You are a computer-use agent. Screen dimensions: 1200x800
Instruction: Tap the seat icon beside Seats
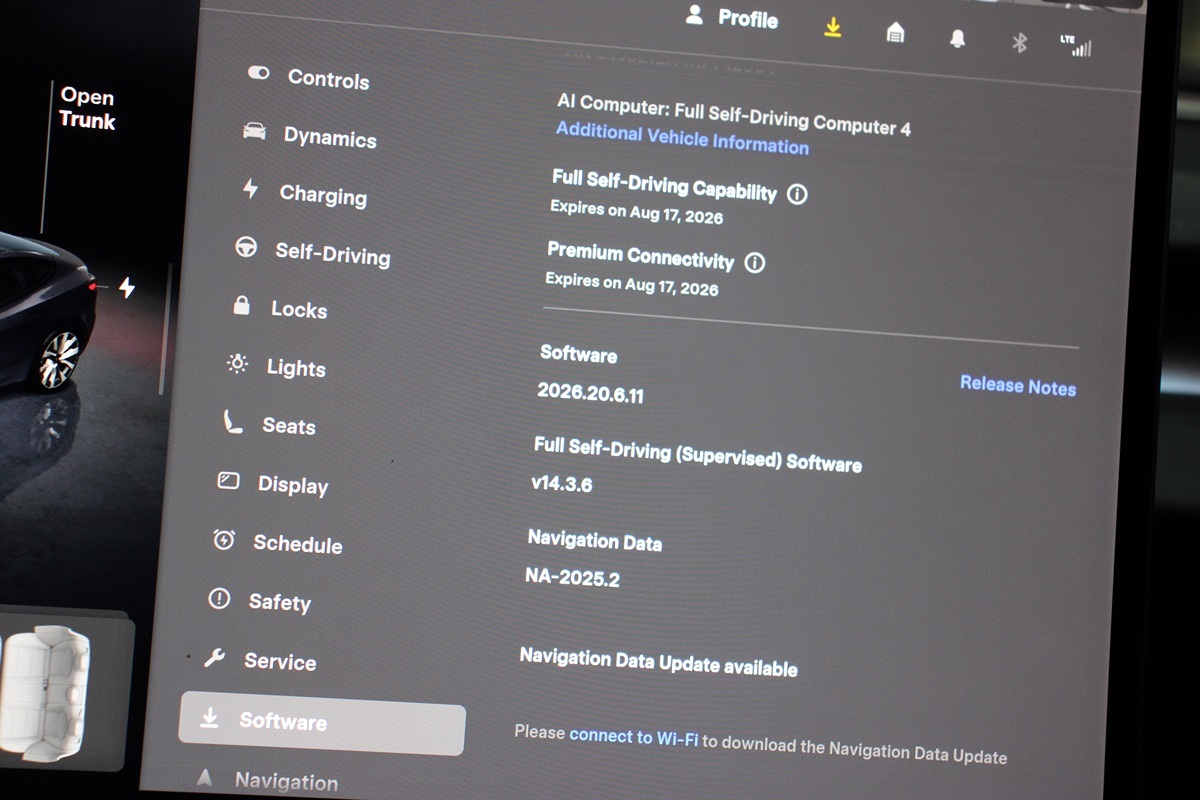[233, 423]
